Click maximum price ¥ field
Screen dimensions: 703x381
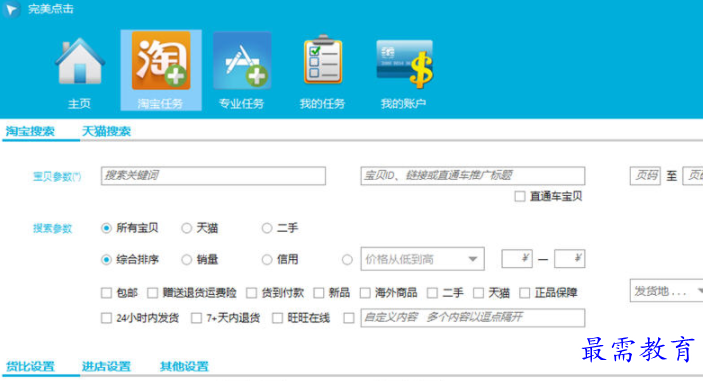pos(569,259)
